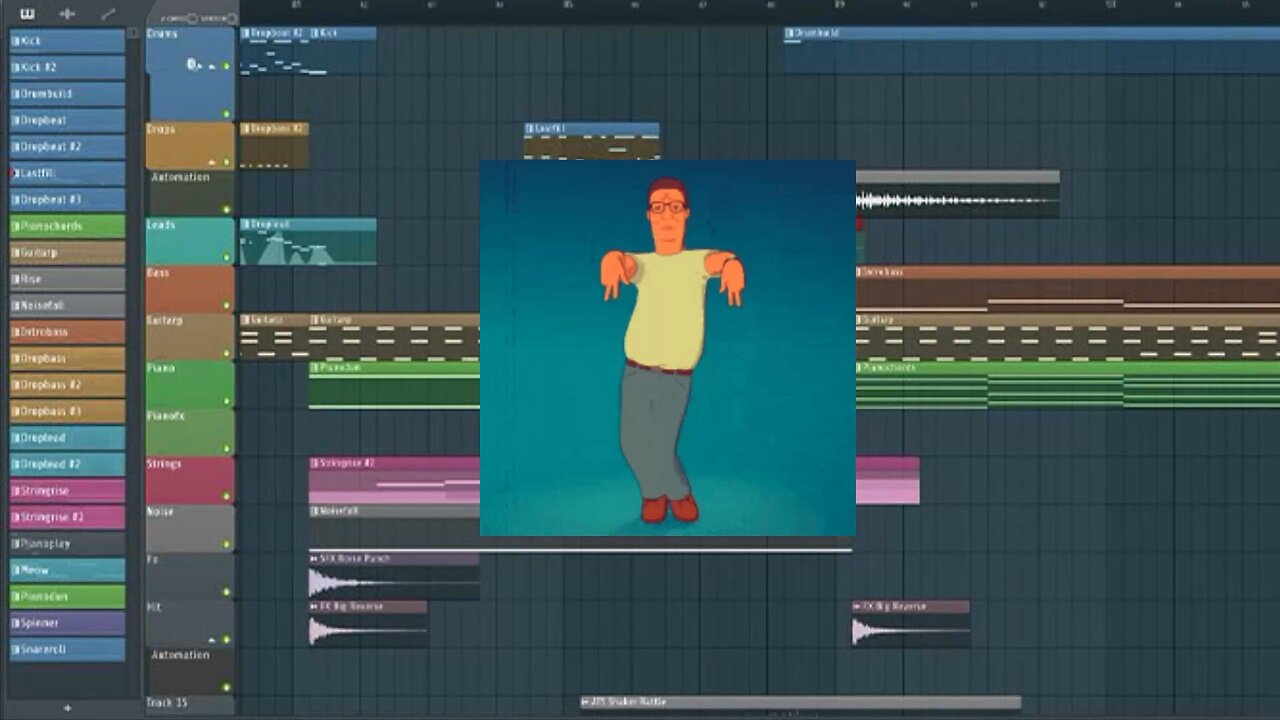
Task: Click pattern icon beside Lastfill in picker
Action: click(16, 173)
